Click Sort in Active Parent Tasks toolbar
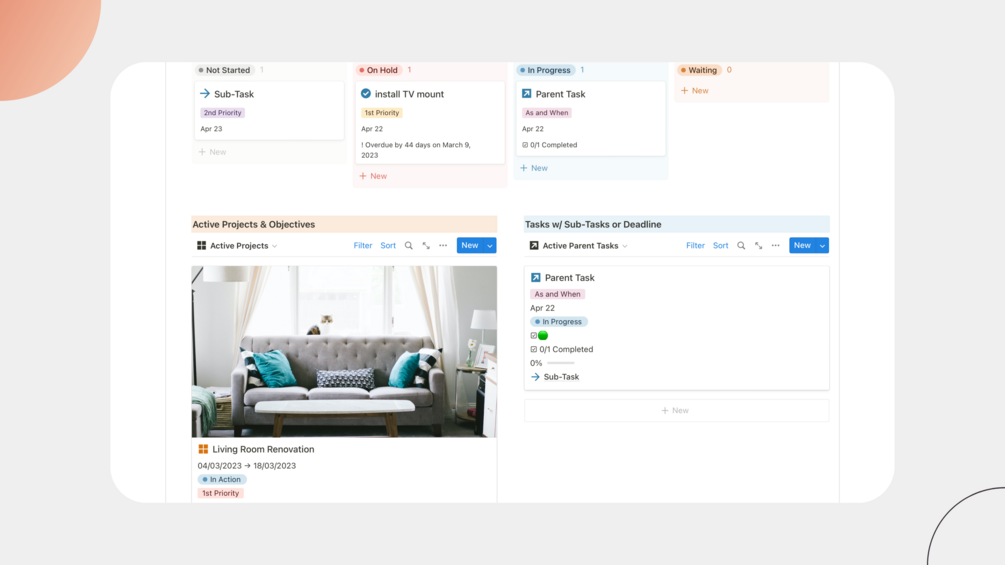 point(720,245)
